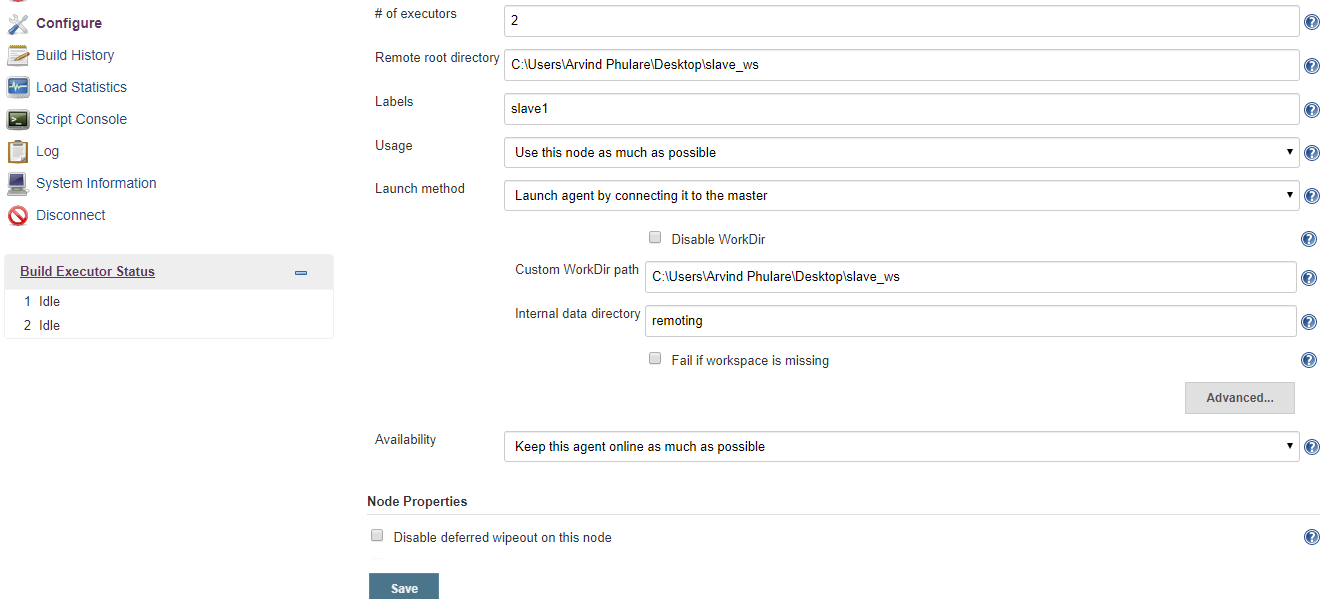The image size is (1335, 599).
Task: Go to System Information menu item
Action: coord(96,183)
